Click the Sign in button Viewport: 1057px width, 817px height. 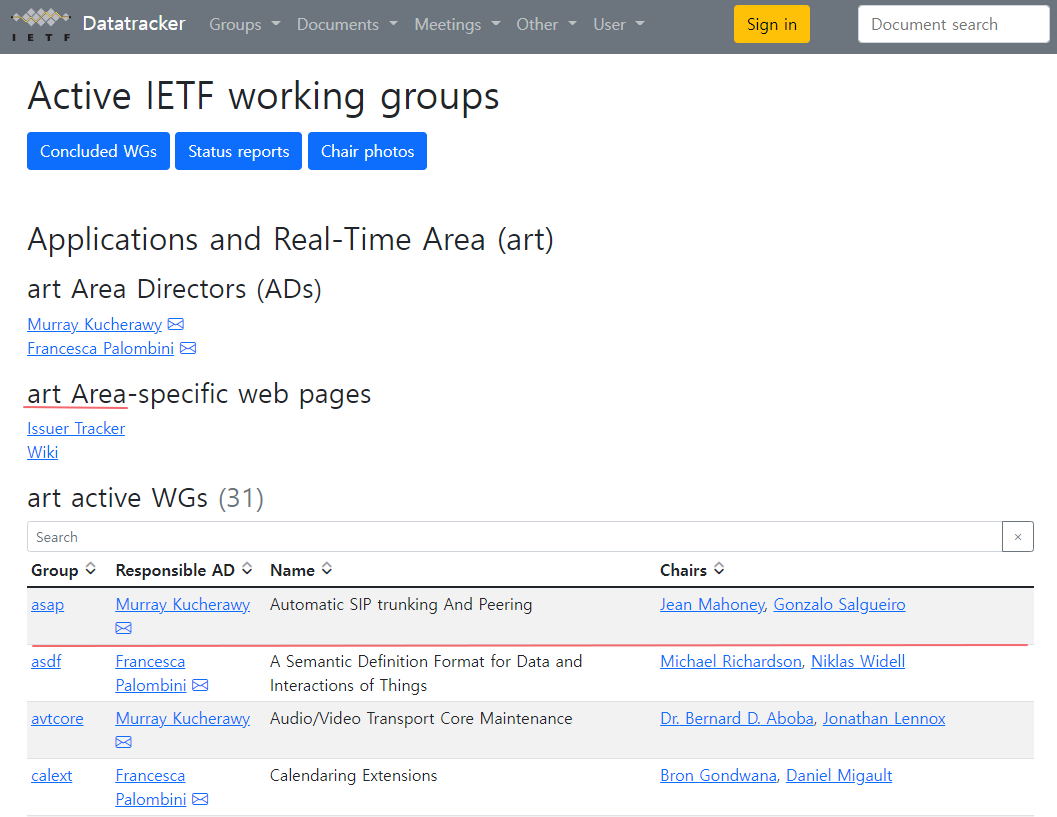click(x=772, y=24)
